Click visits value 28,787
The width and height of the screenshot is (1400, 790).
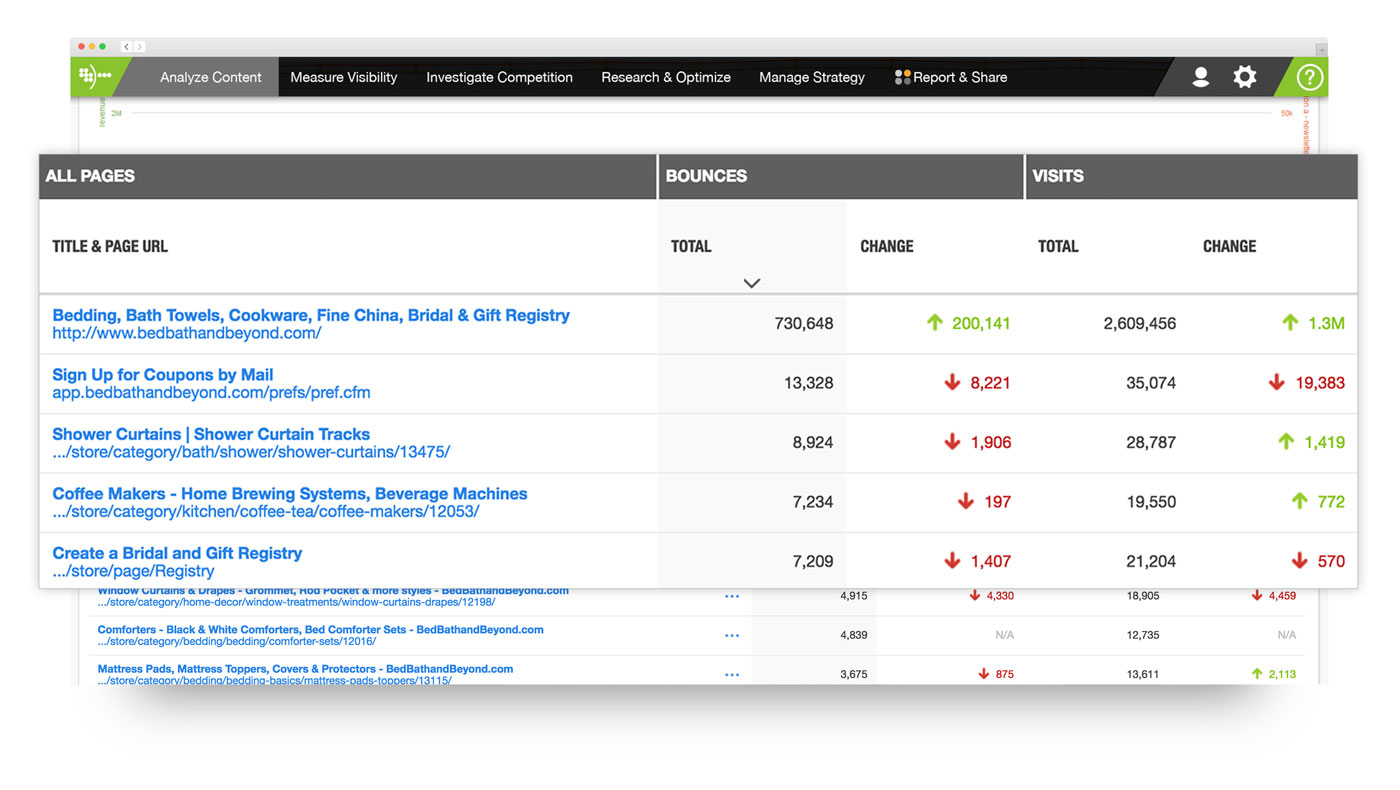(1151, 442)
